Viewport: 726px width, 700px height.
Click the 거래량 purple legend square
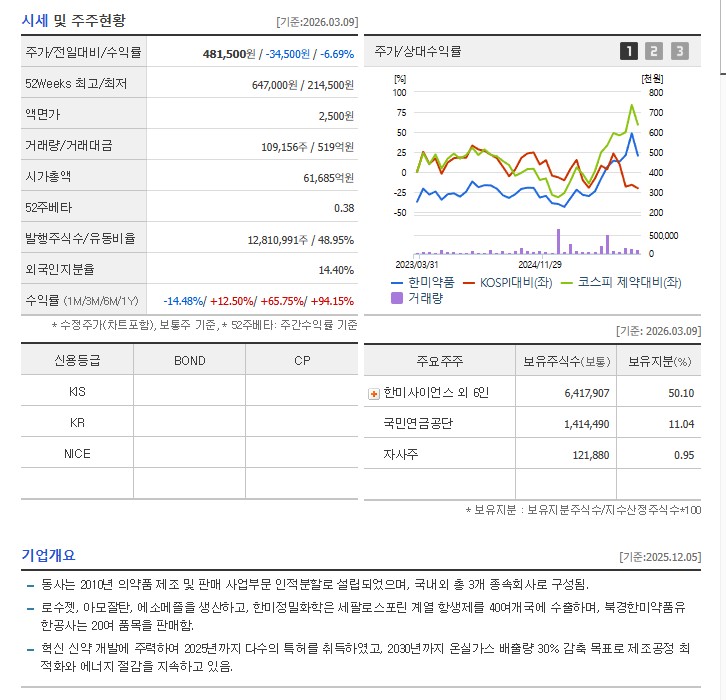(397, 298)
